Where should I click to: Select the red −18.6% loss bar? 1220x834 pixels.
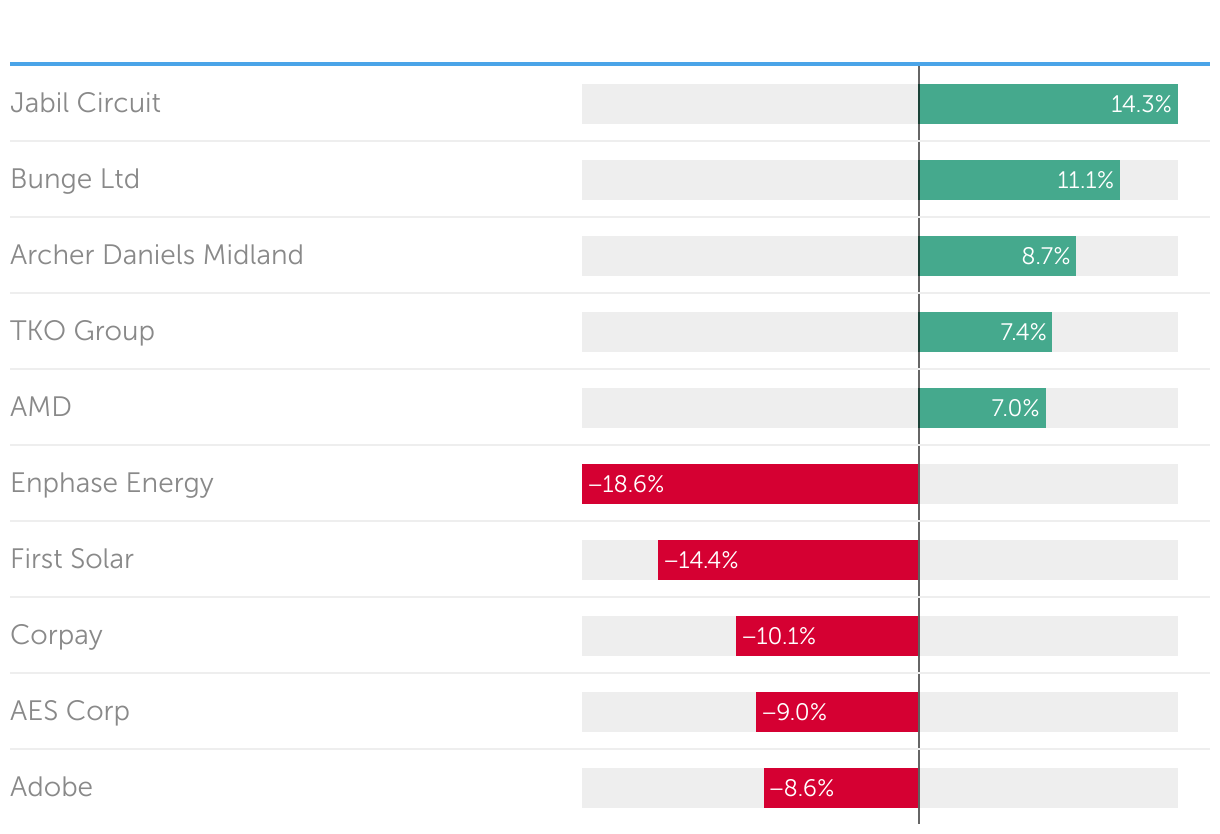click(x=750, y=484)
